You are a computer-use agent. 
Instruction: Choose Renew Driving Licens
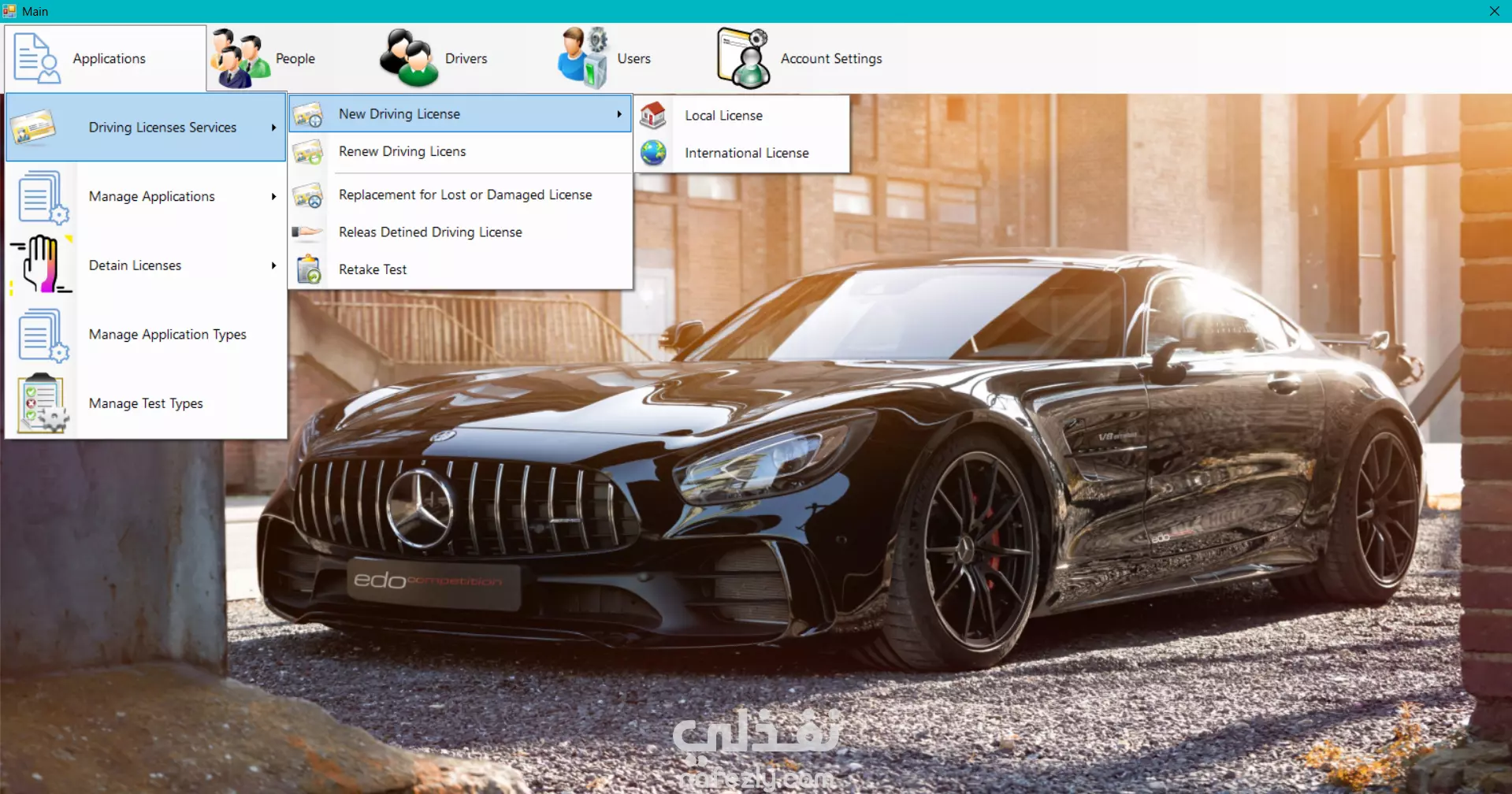(x=461, y=151)
